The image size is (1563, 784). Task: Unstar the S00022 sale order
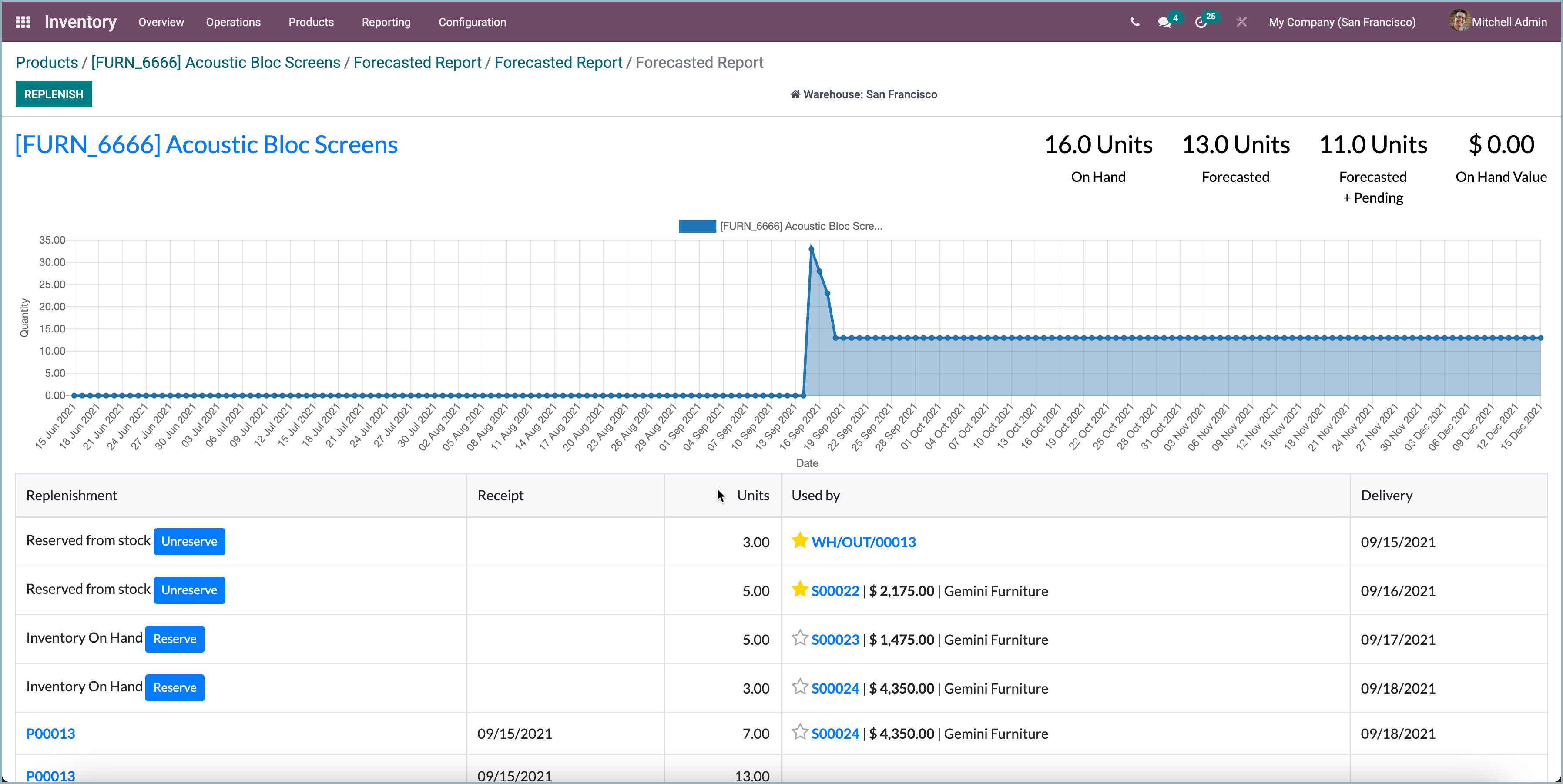pos(800,589)
